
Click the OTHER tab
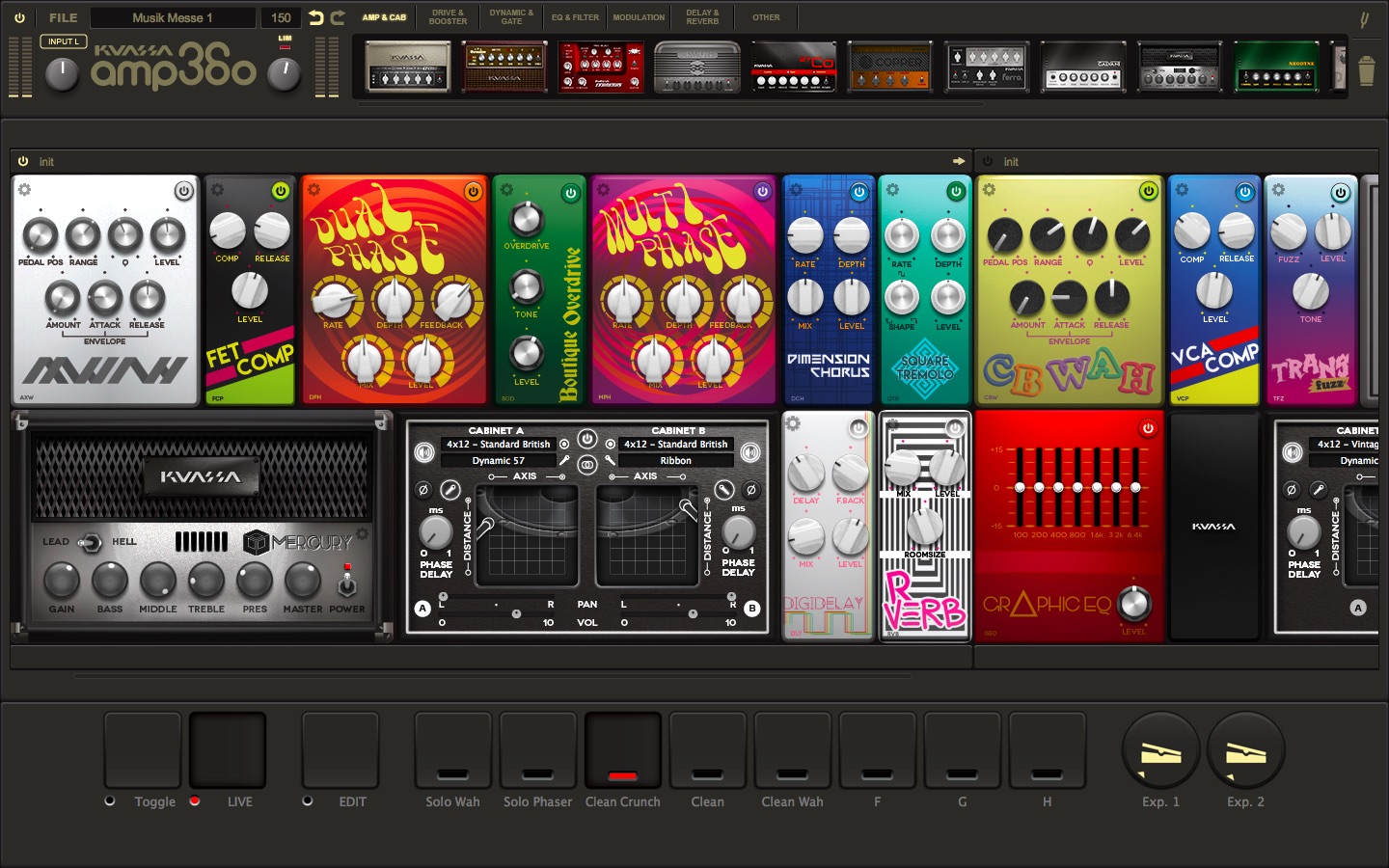pyautogui.click(x=766, y=17)
